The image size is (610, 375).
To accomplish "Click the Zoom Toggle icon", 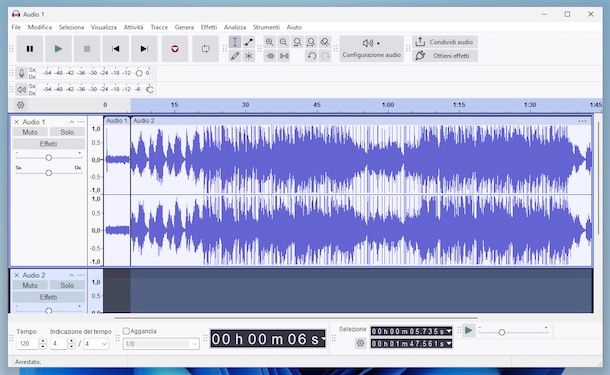I will click(x=325, y=42).
